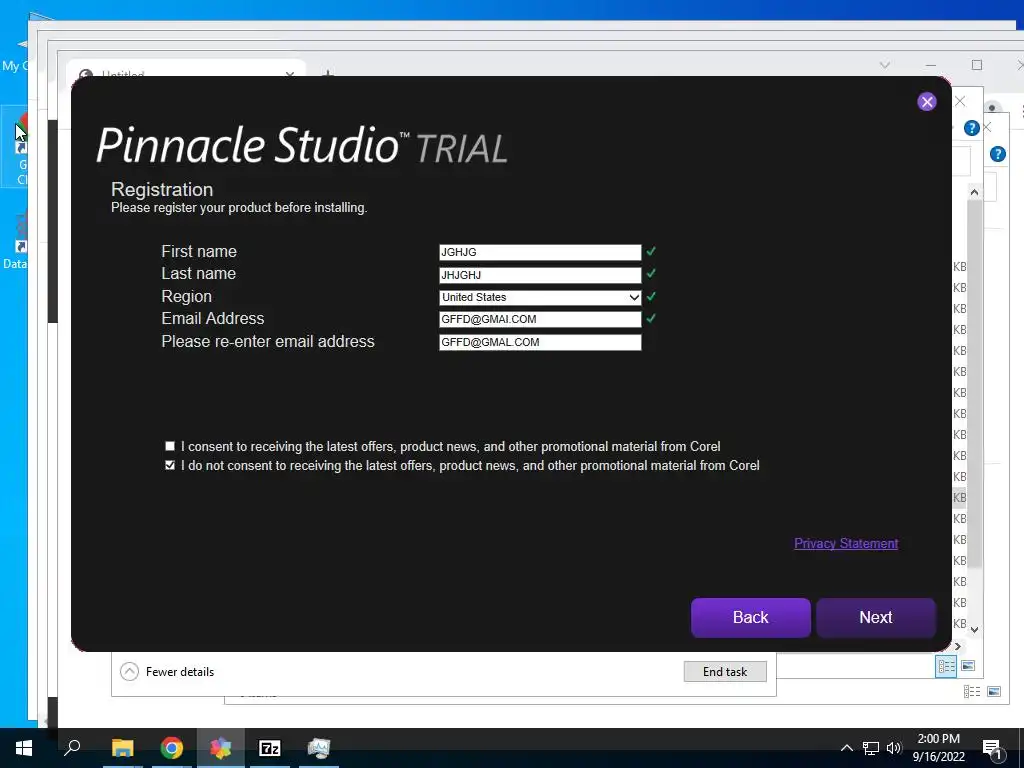Open File Explorer from the taskbar
This screenshot has height=768, width=1024.
pos(122,748)
